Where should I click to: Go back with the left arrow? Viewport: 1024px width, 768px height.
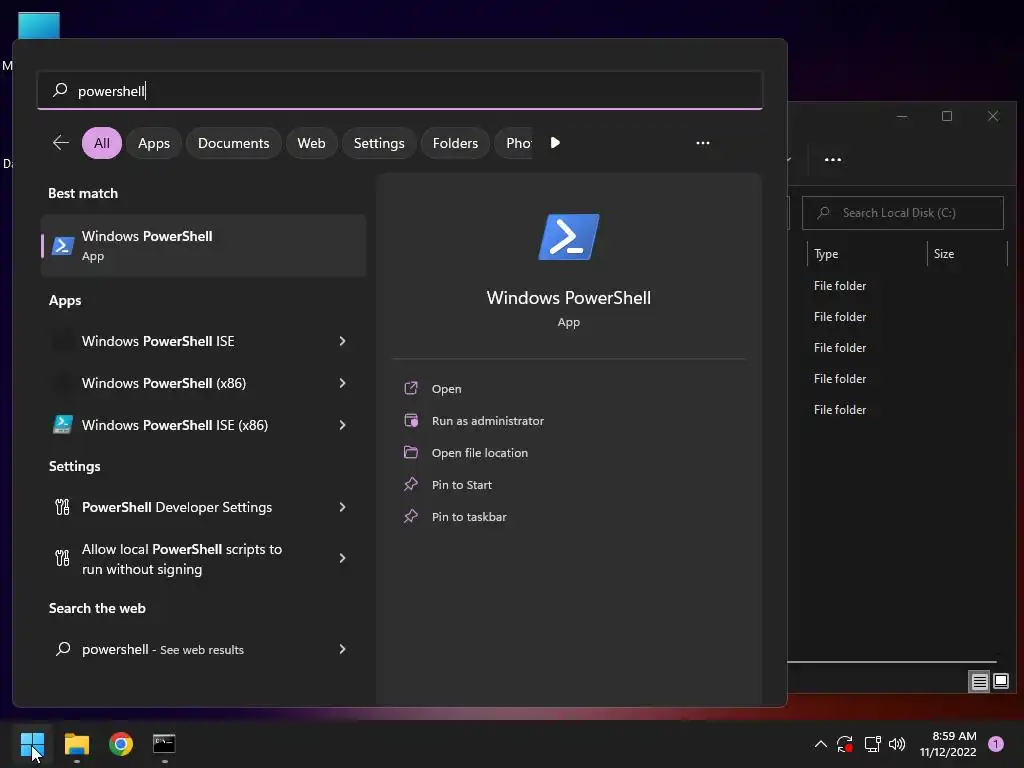pyautogui.click(x=61, y=142)
